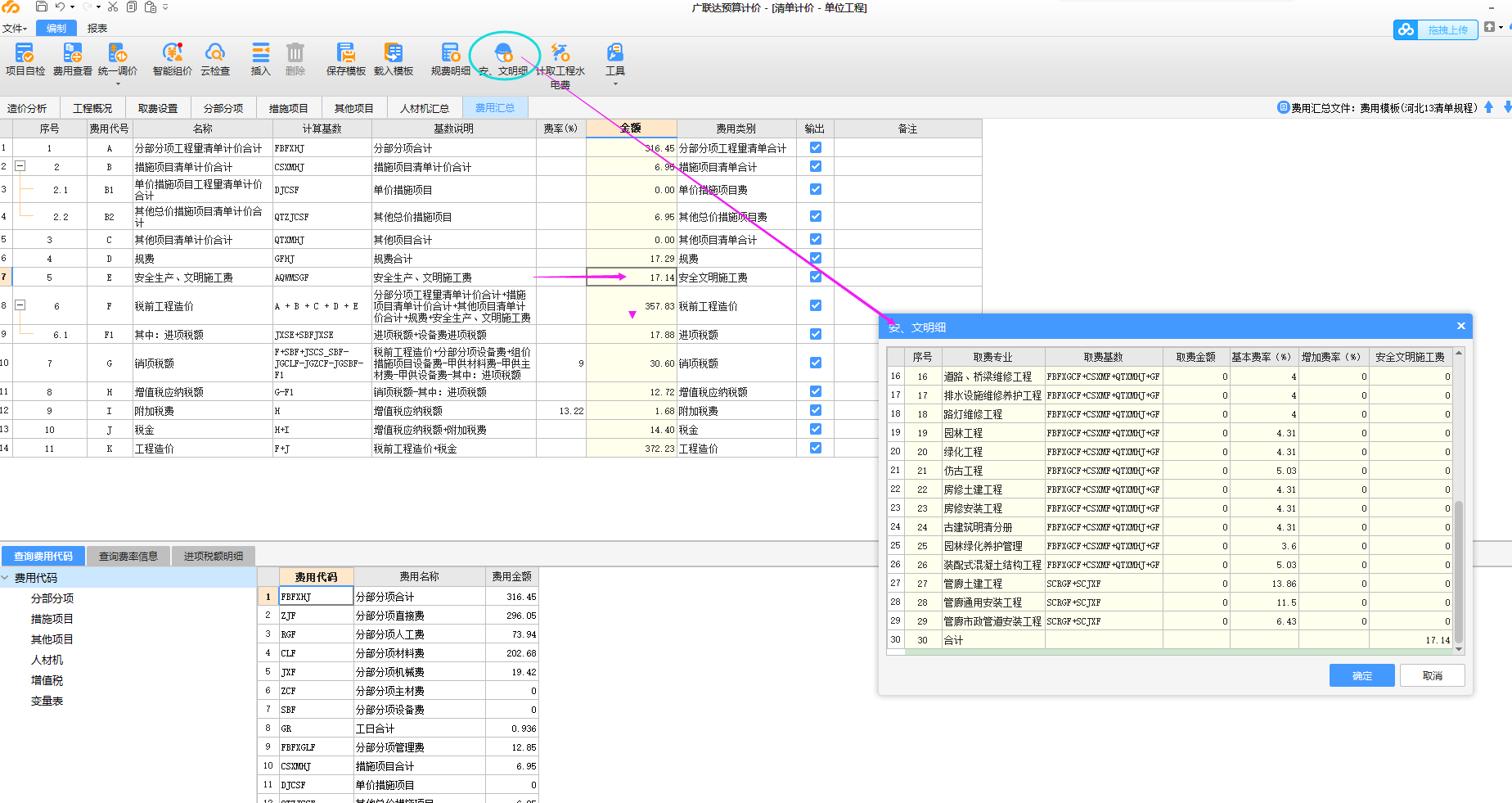Screen dimensions: 1512x803
Task: Toggle output checkbox for 措施项目清单合计 row
Action: [816, 166]
